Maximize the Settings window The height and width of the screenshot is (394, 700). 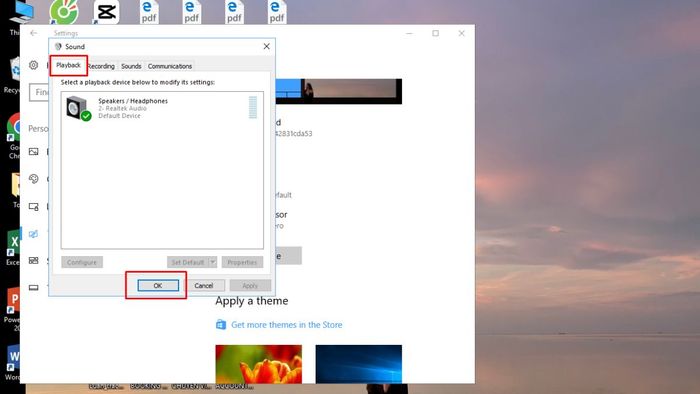436,33
